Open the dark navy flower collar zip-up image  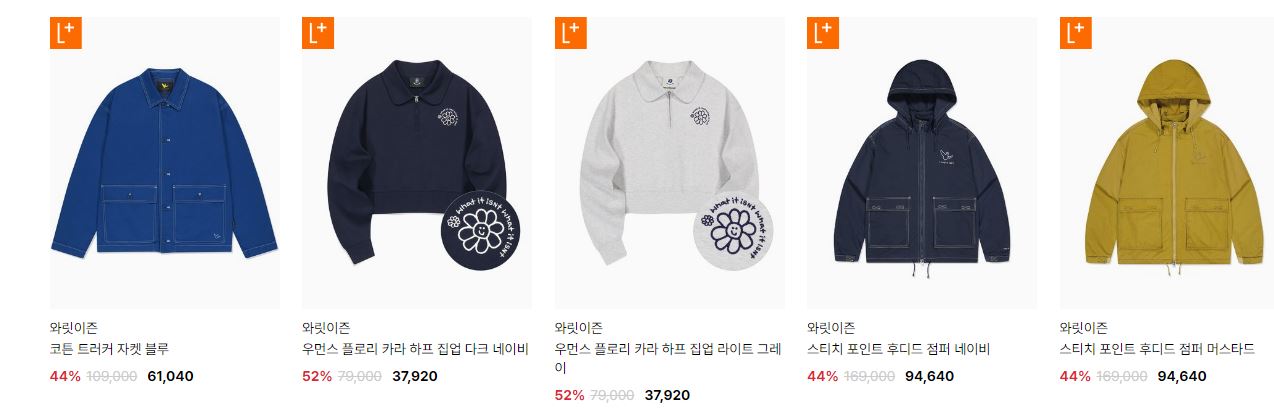pyautogui.click(x=417, y=163)
